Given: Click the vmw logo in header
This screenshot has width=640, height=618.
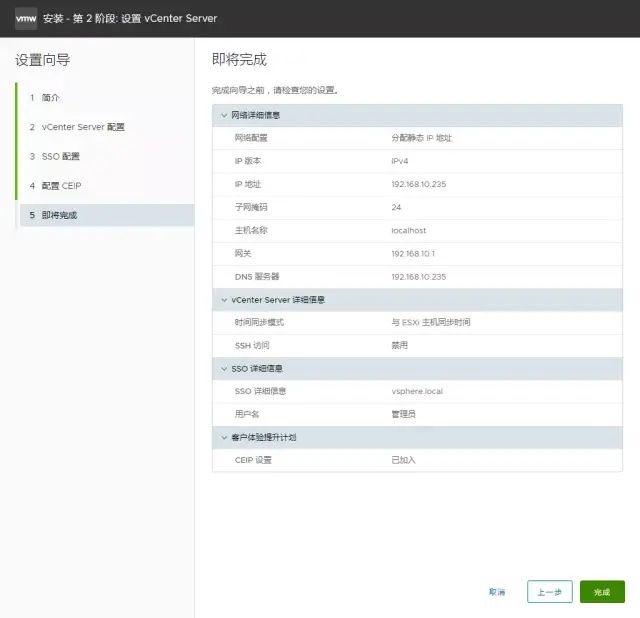Looking at the screenshot, I should (x=26, y=18).
